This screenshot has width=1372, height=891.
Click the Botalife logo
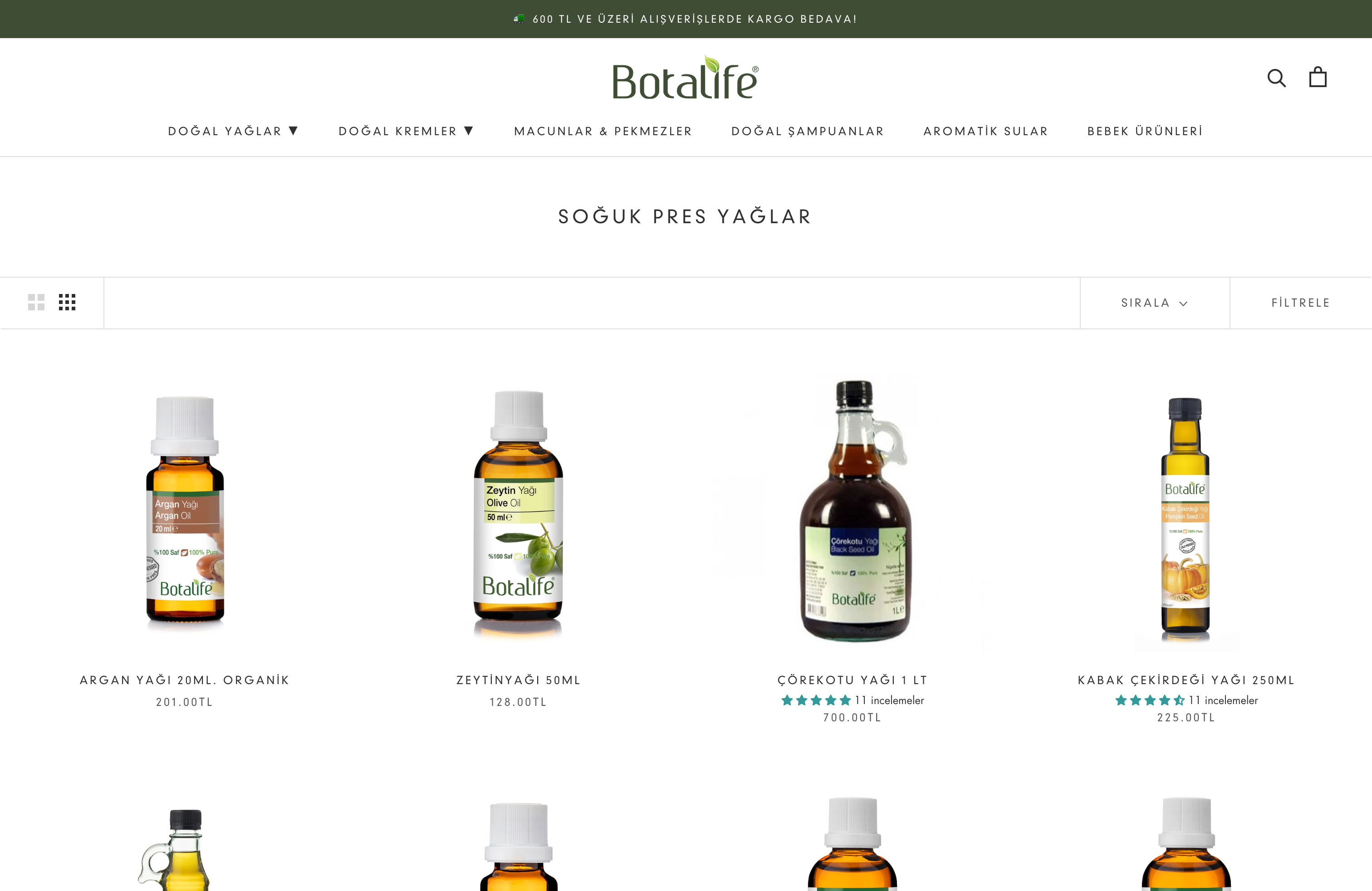(686, 78)
